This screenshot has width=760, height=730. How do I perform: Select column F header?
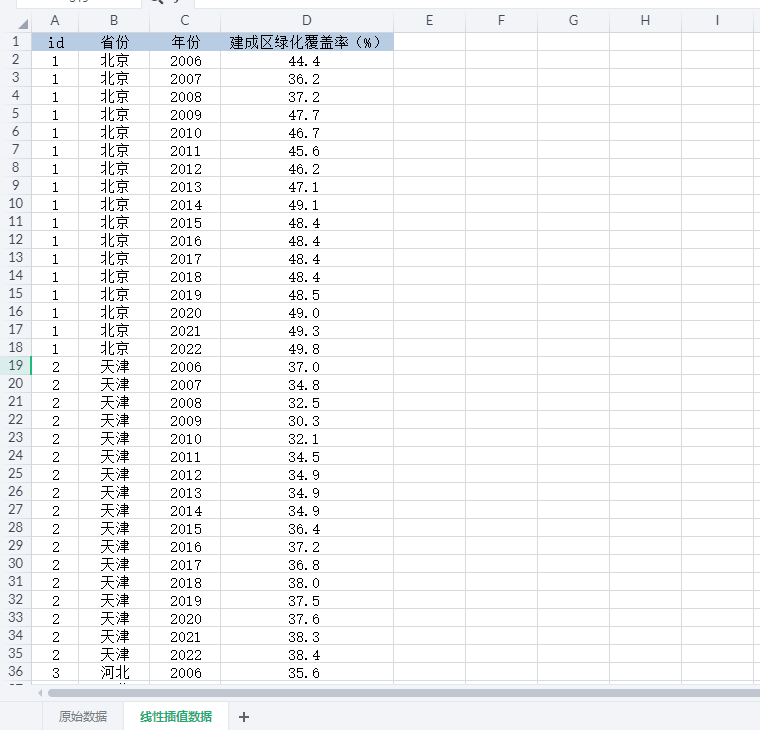click(501, 20)
